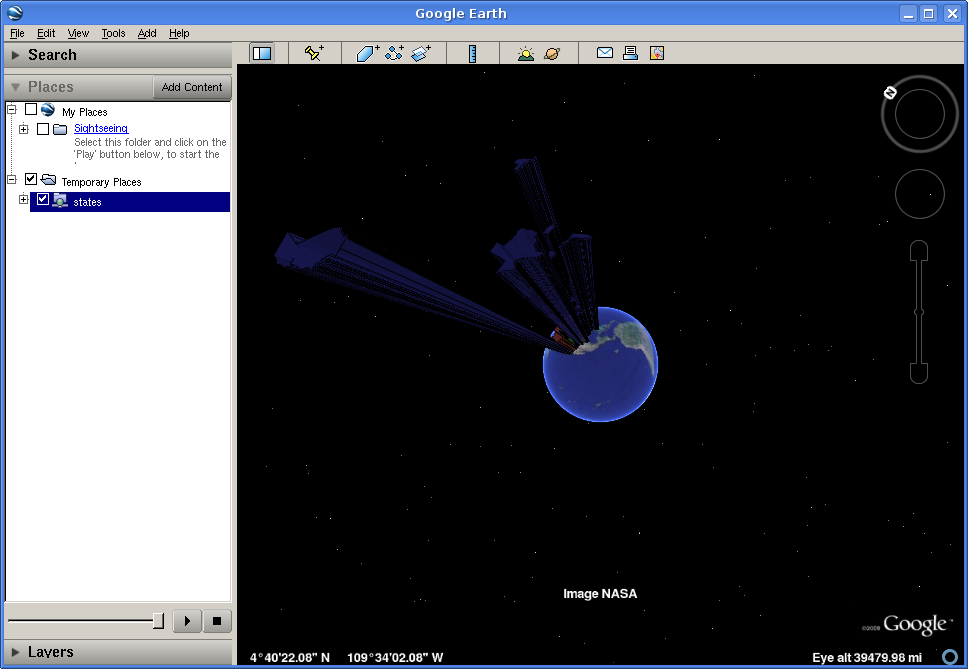Click the tour opacity slider handle
The height and width of the screenshot is (669, 968).
click(158, 621)
